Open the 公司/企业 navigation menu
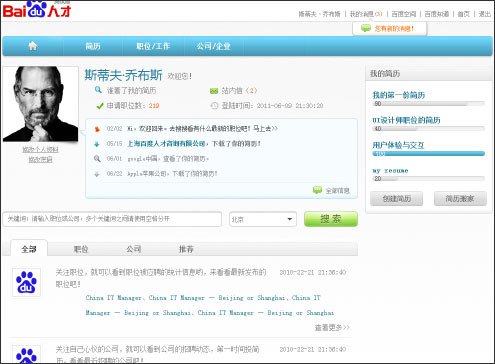495x364 pixels. 214,46
